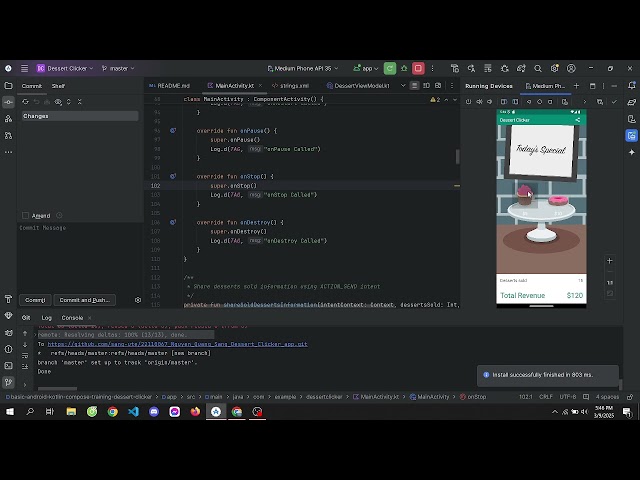
Task: Select the Shelf tab
Action: coord(58,86)
